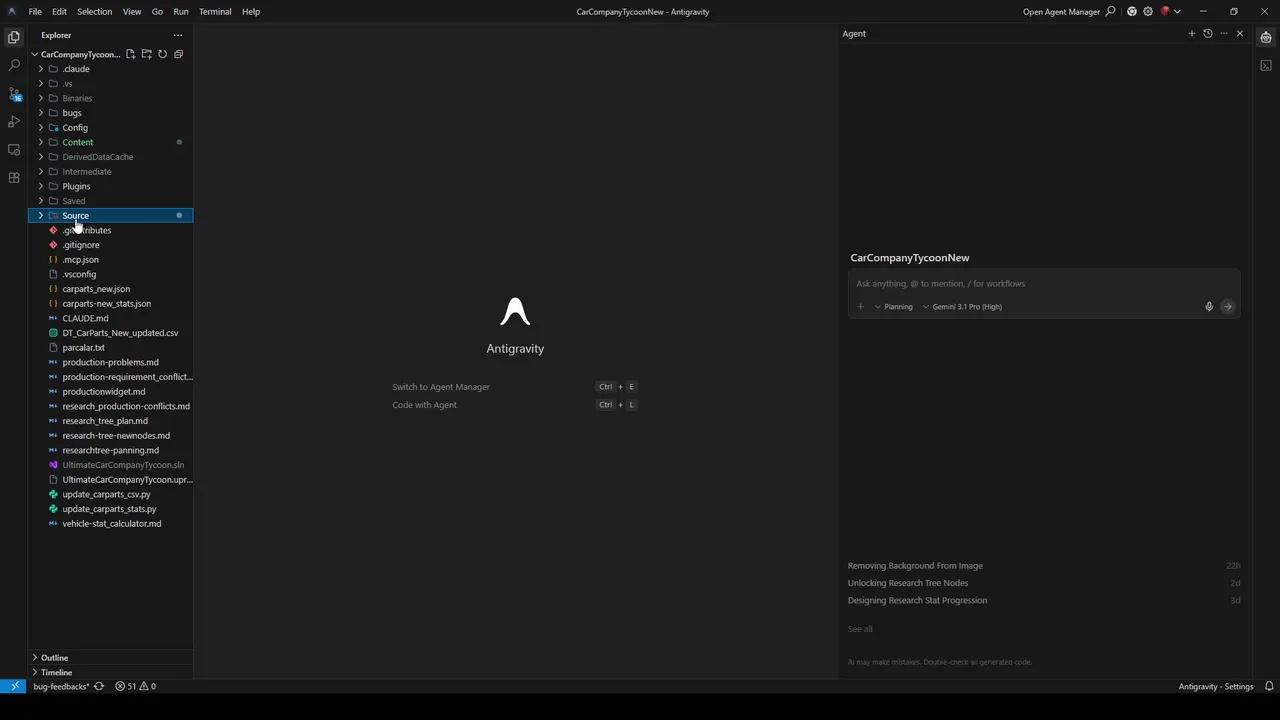Open the Terminal menu
The image size is (1280, 720).
coord(215,11)
